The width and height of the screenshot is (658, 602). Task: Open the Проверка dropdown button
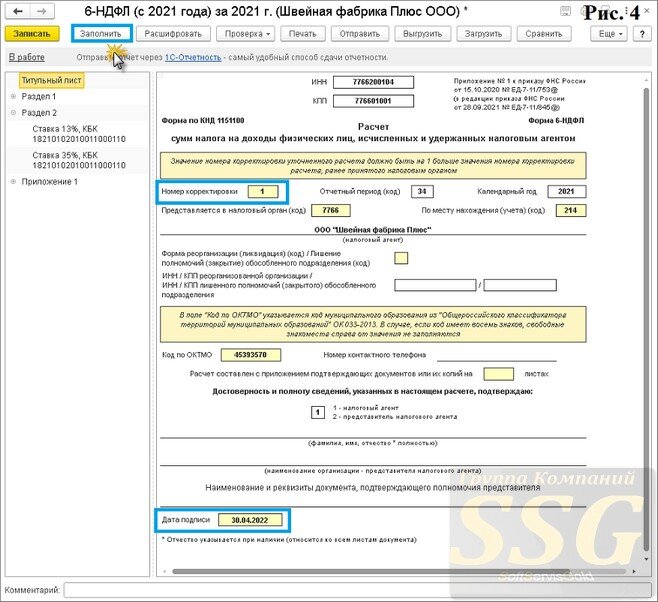tap(245, 34)
